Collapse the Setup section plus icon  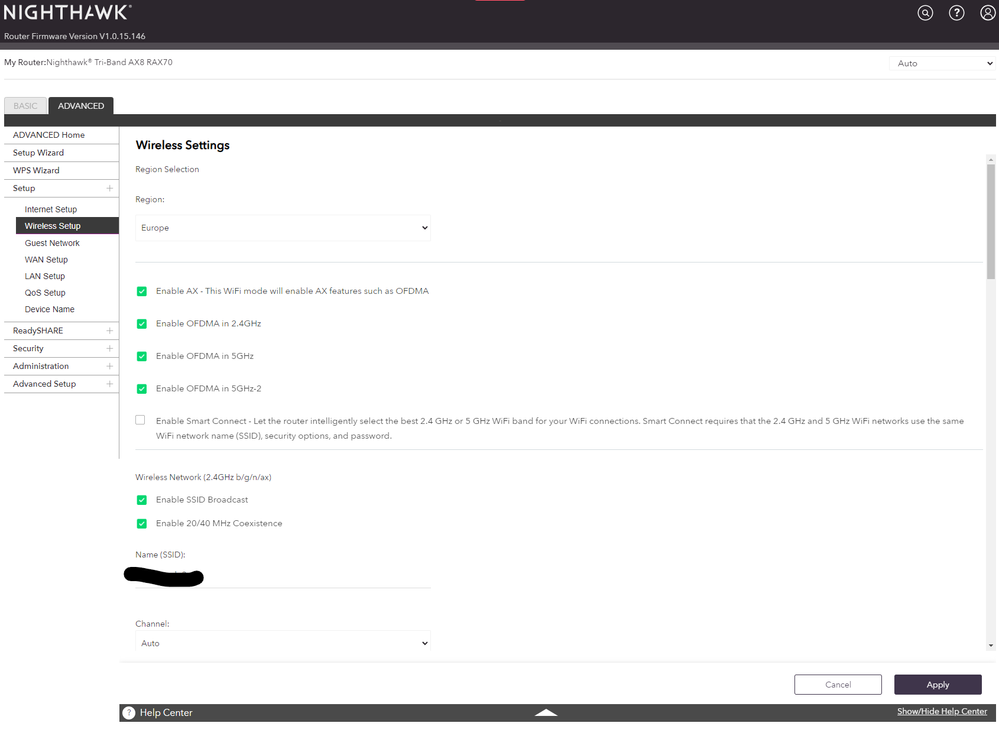(110, 189)
